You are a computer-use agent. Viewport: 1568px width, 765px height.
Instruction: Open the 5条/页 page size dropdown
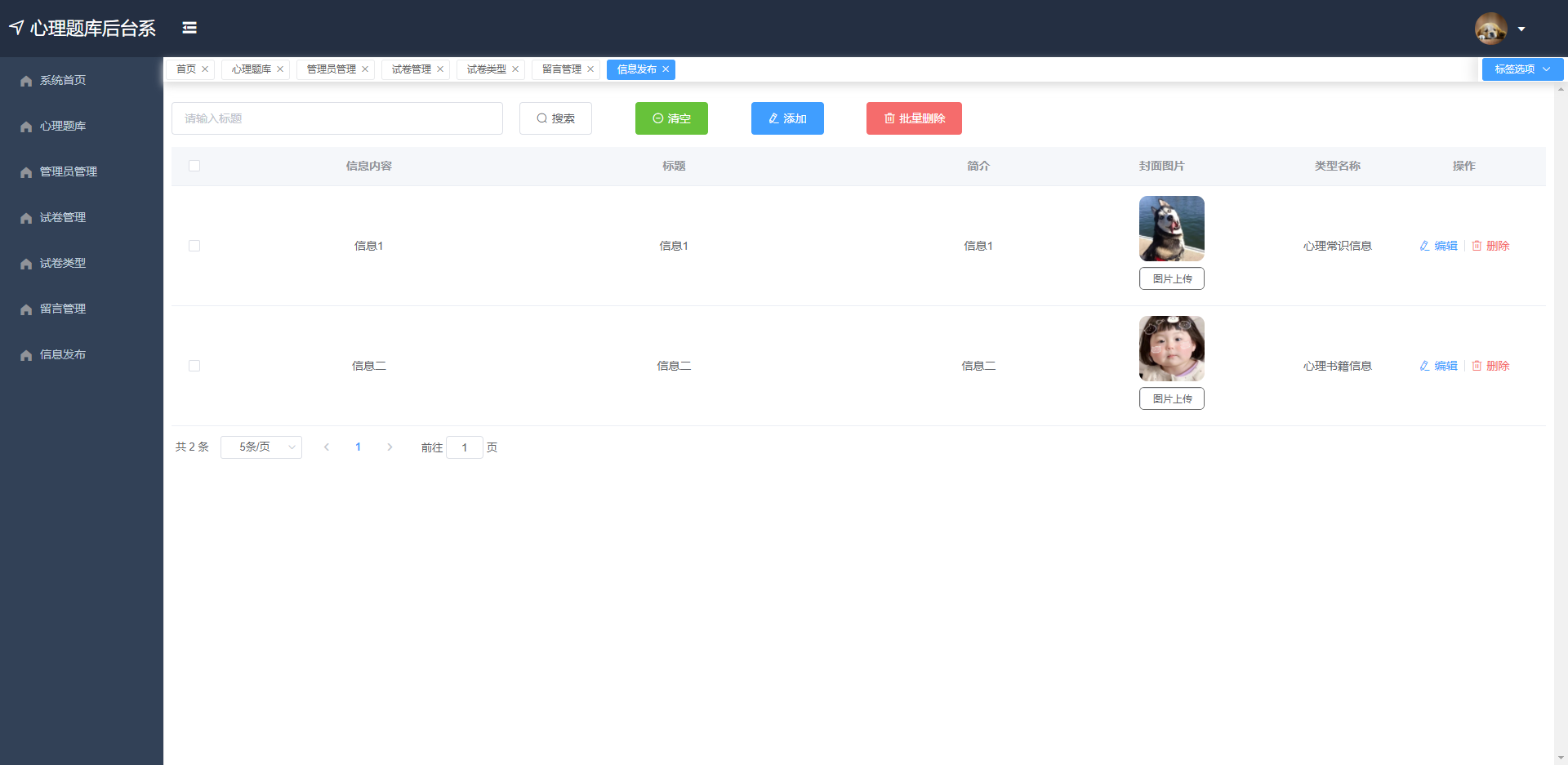pyautogui.click(x=261, y=447)
